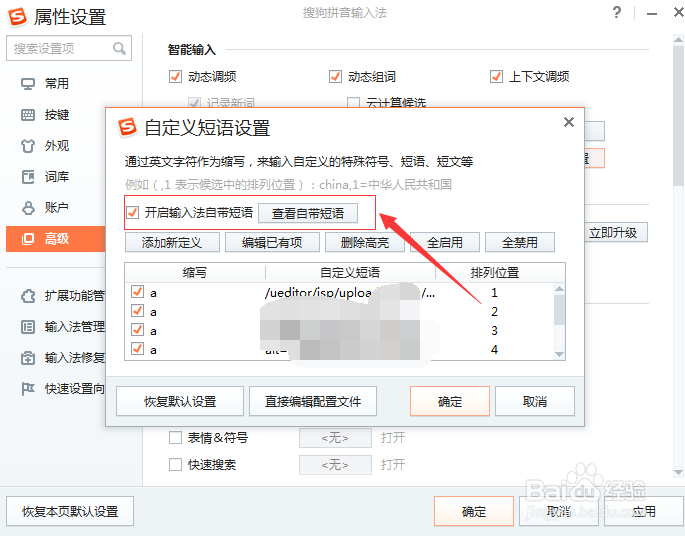Screen dimensions: 685x536
Task: Sort by 自定义短语 column header
Action: [350, 273]
